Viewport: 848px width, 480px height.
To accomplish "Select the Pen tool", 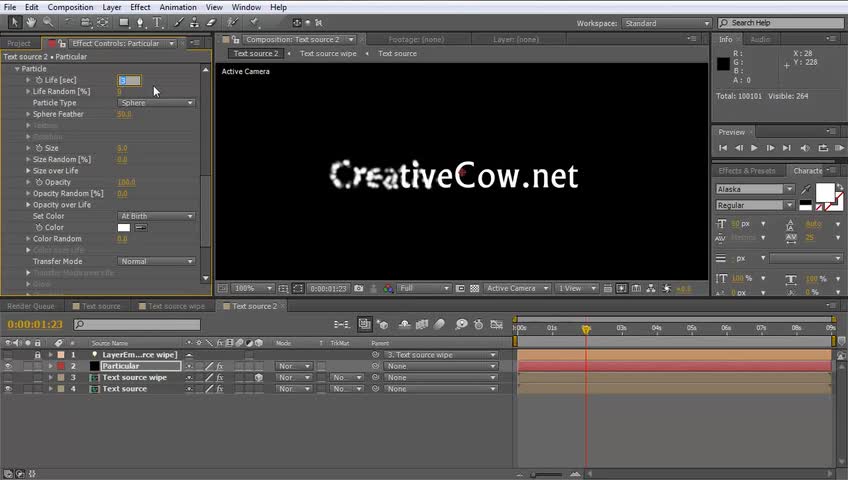I will pyautogui.click(x=140, y=22).
